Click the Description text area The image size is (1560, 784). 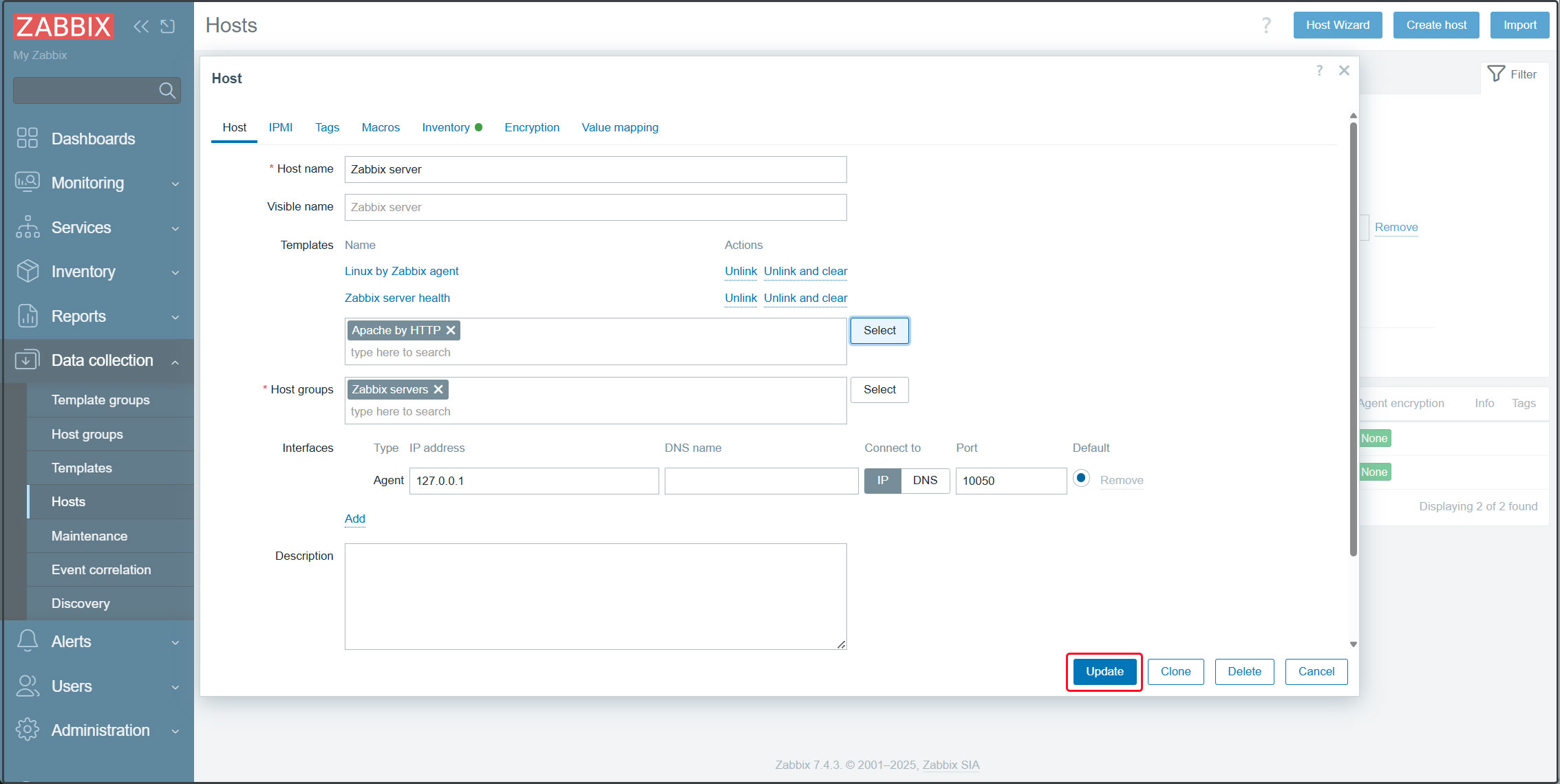click(x=595, y=596)
